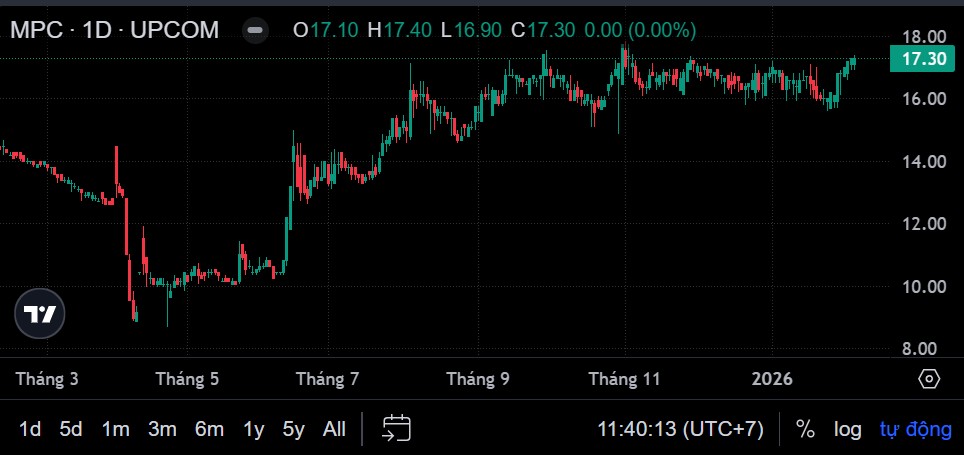This screenshot has width=964, height=455.
Task: Open timezone menu showing UTC+7
Action: pyautogui.click(x=680, y=429)
